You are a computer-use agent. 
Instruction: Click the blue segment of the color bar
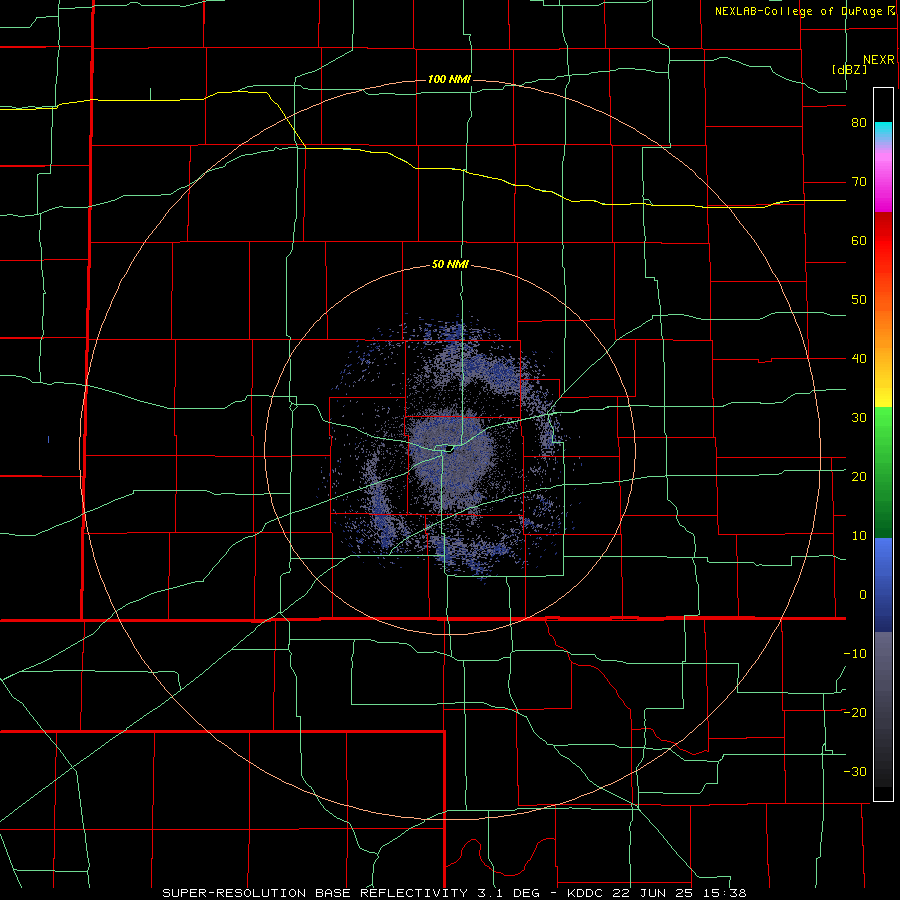click(x=883, y=585)
